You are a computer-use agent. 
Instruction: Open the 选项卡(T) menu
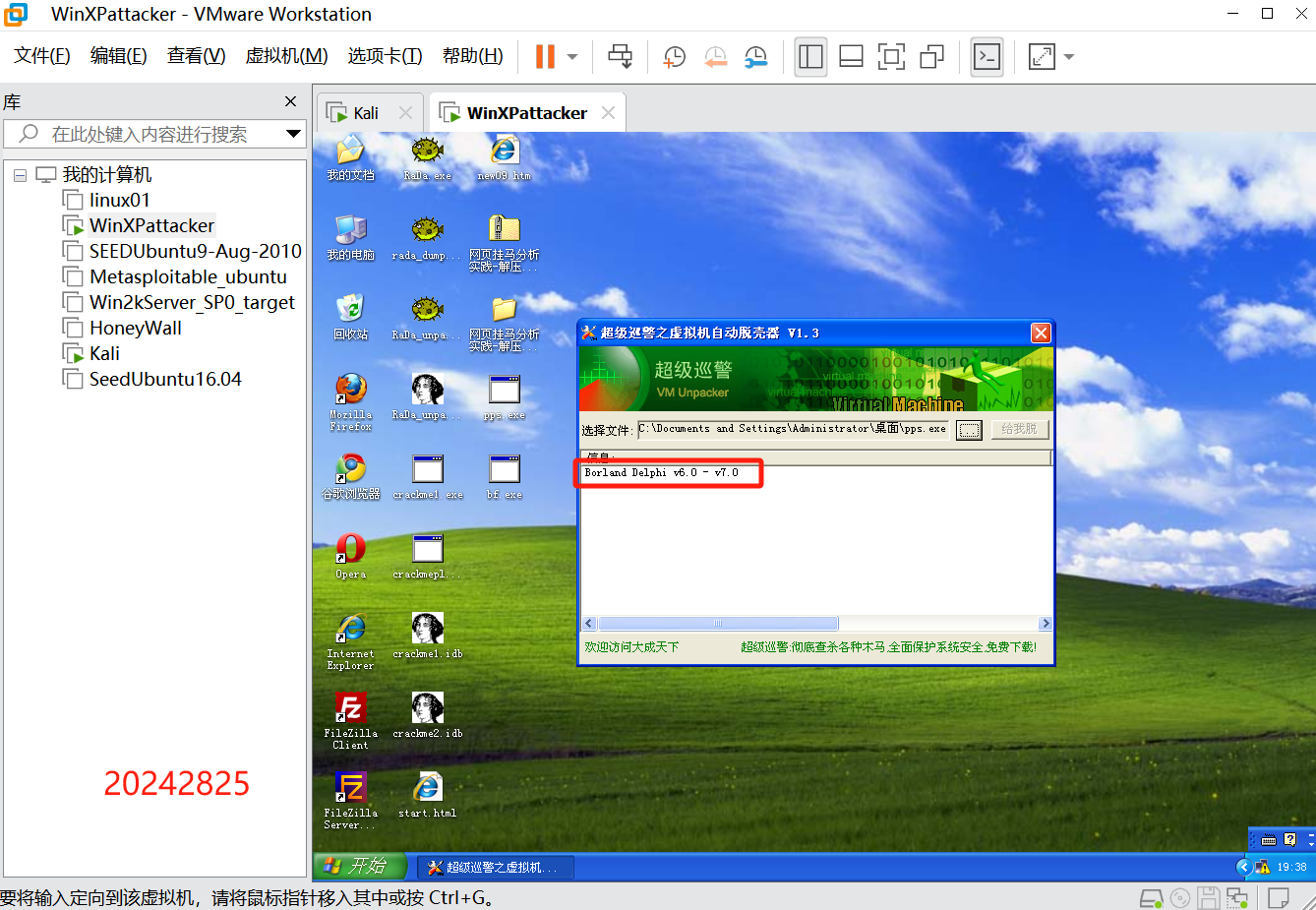(385, 56)
